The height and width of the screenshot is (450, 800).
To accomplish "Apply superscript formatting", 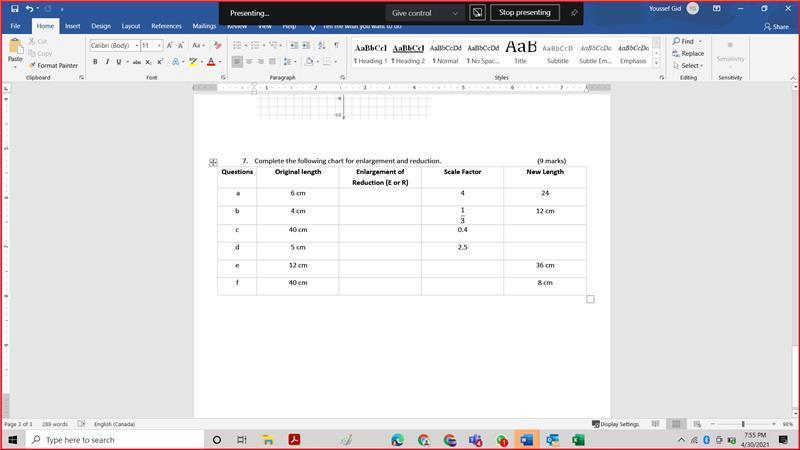I will [x=160, y=62].
